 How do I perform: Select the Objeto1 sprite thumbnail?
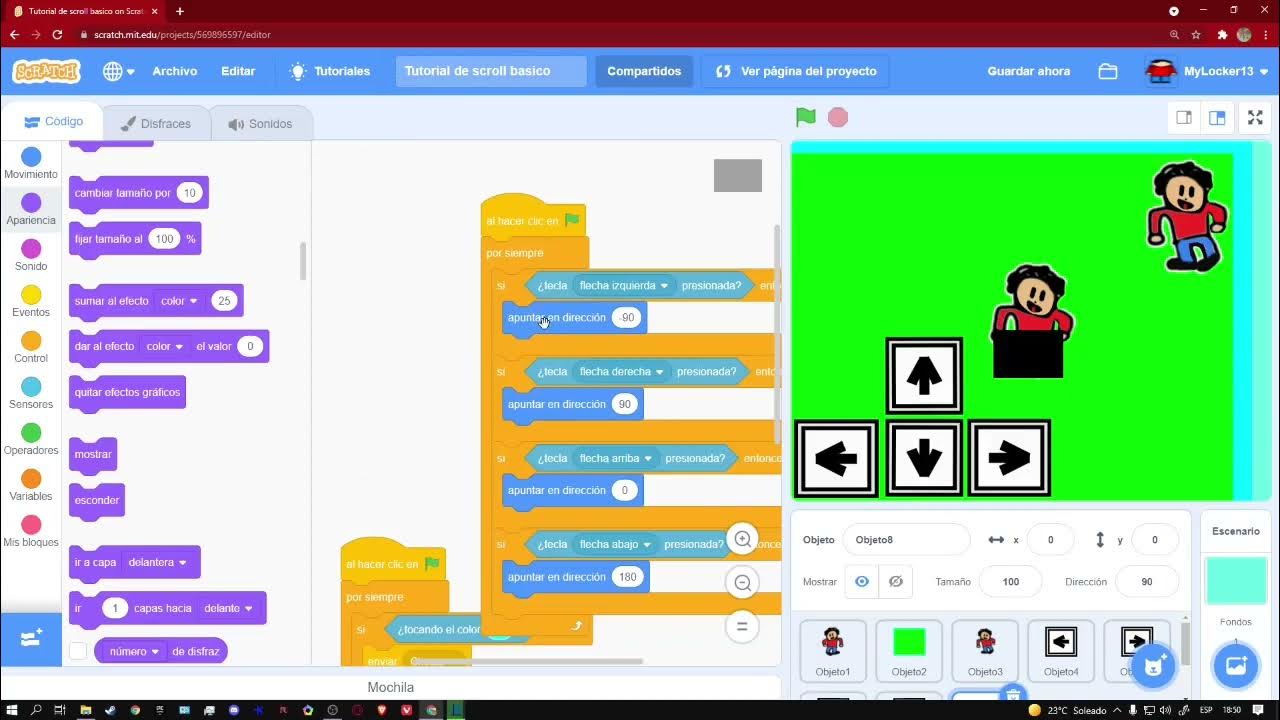click(x=833, y=650)
